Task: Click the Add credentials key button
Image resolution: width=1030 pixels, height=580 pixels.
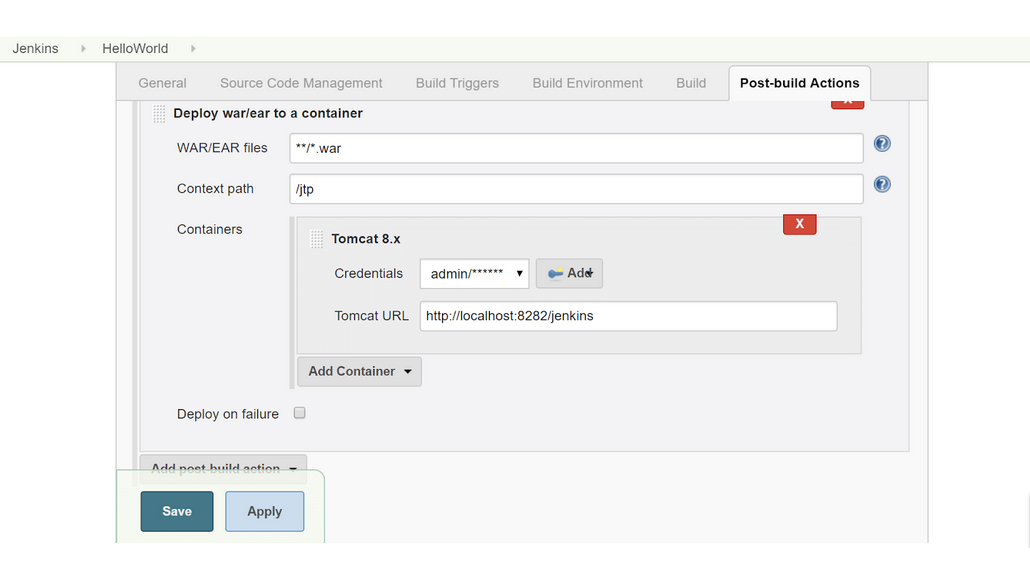Action: 569,273
